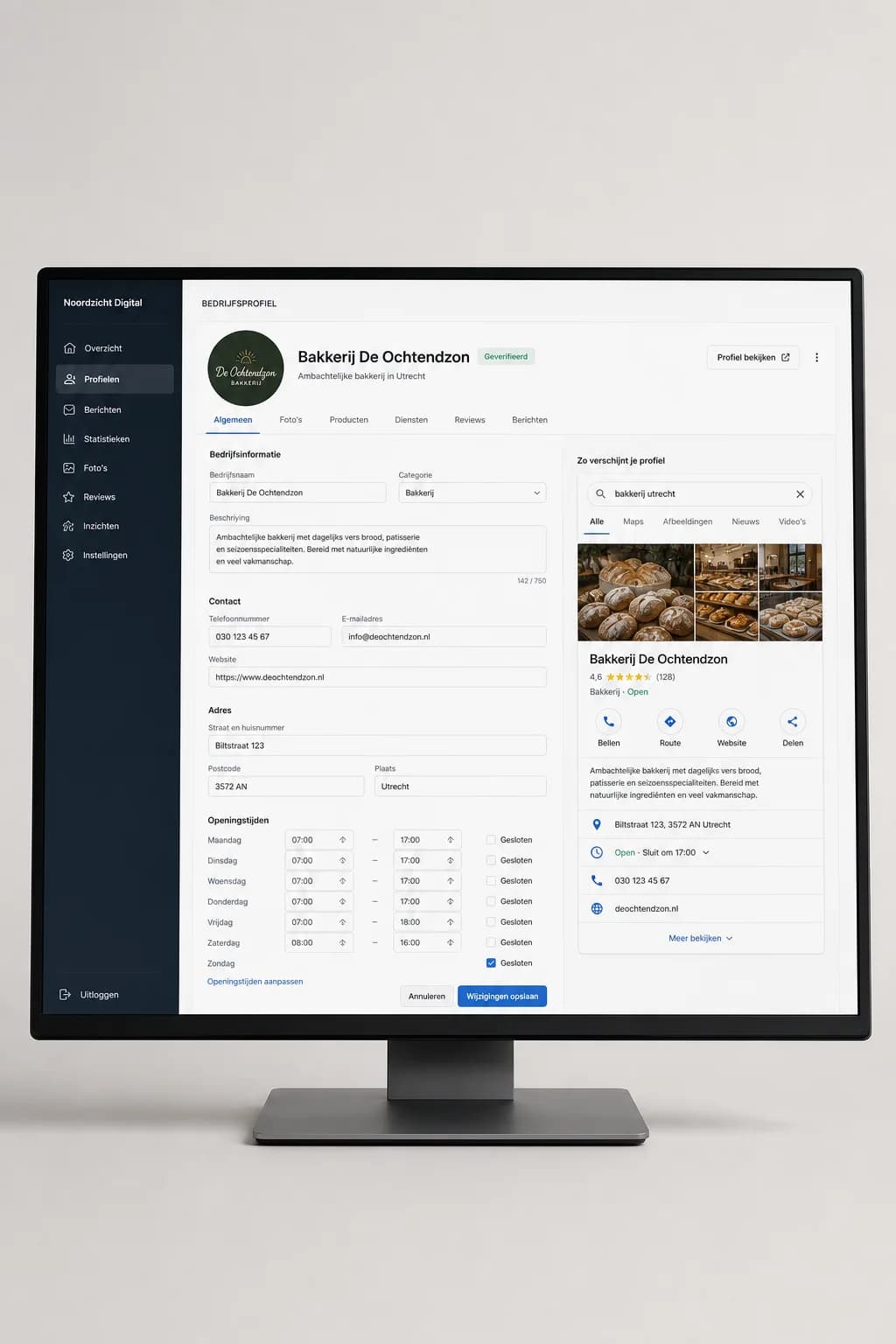Adjust Zaterdag opening time 08:00 stepper
Viewport: 896px width, 1344px height.
pyautogui.click(x=342, y=942)
